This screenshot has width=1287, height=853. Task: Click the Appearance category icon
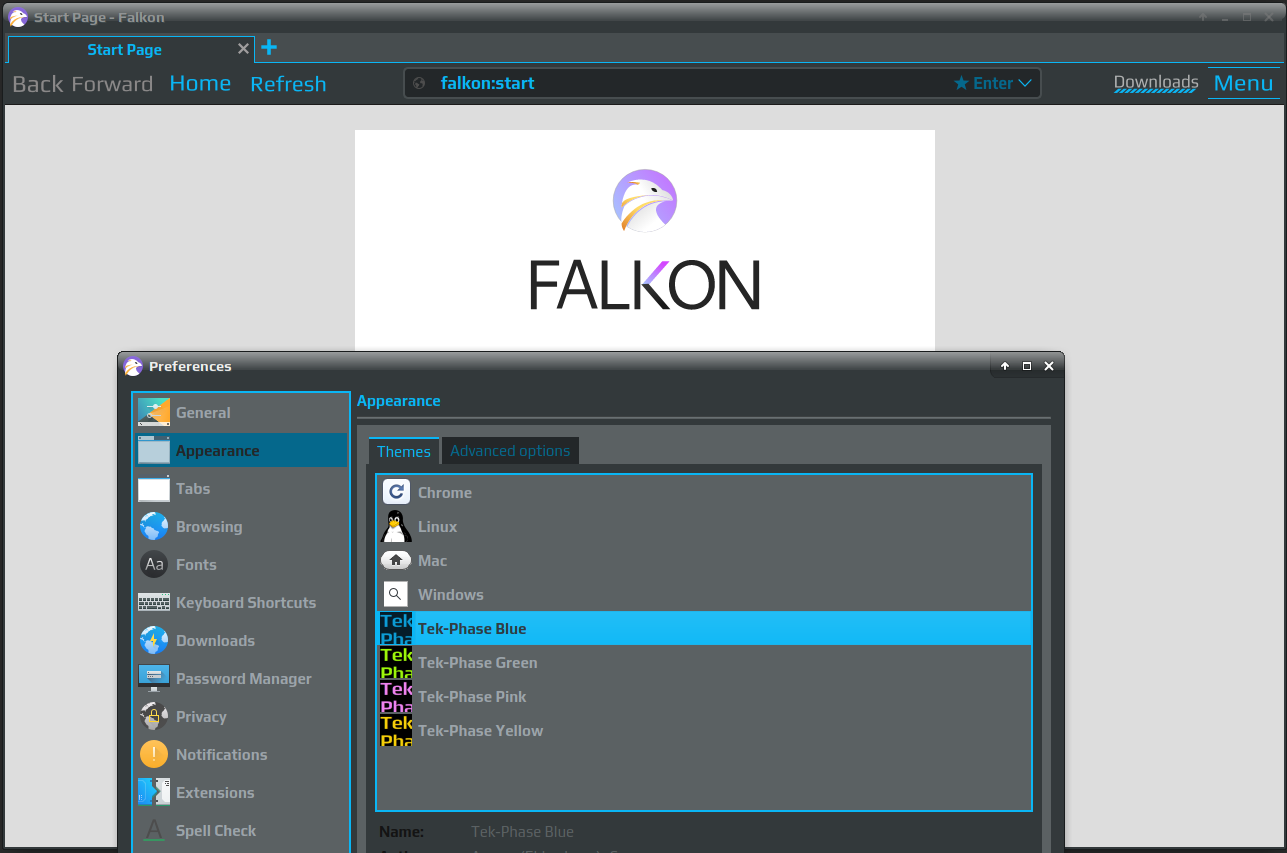click(x=154, y=450)
